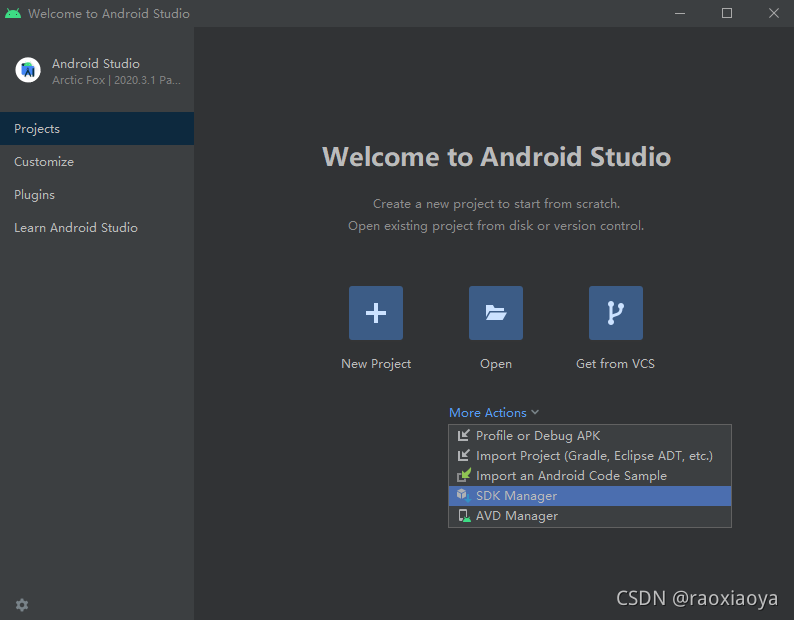Click the New Project plus icon
Viewport: 794px width, 620px height.
376,313
